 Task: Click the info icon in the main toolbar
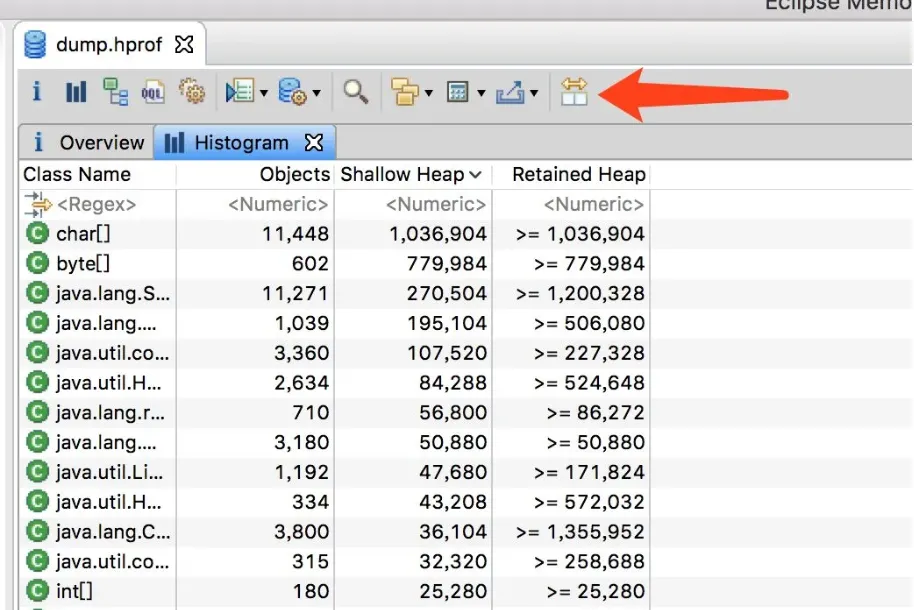[x=37, y=92]
